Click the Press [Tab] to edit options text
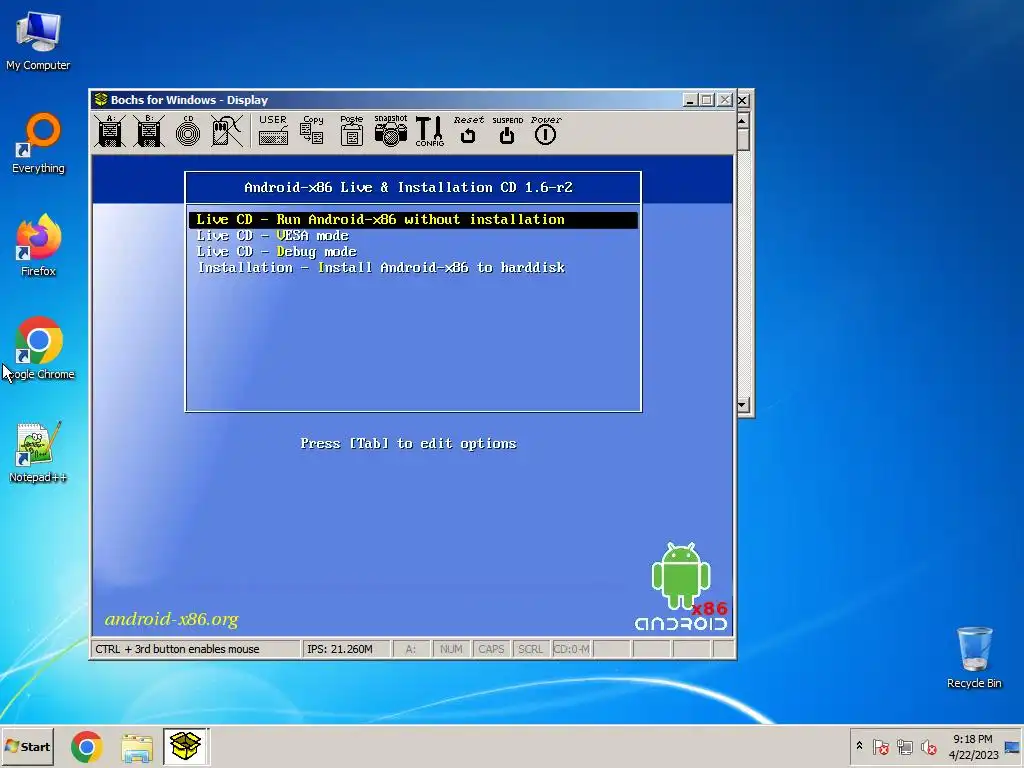This screenshot has width=1024, height=768. click(408, 444)
